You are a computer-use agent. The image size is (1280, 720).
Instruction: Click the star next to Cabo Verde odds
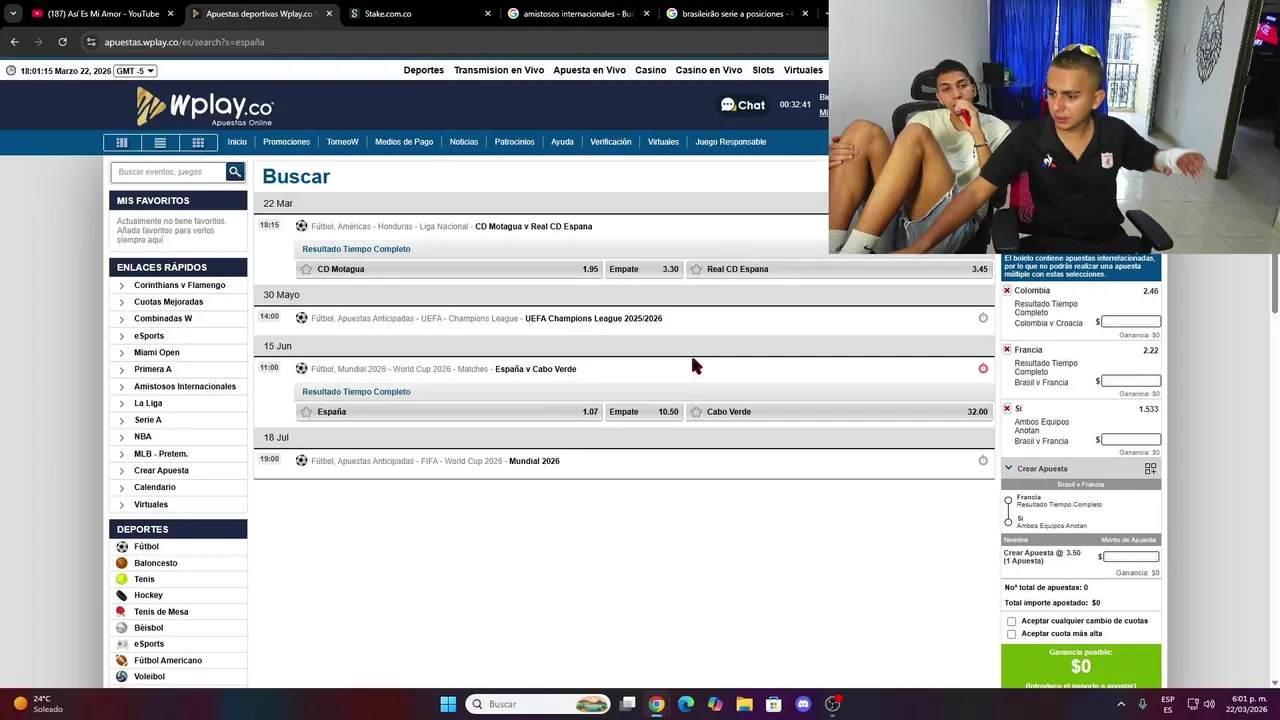tap(696, 412)
